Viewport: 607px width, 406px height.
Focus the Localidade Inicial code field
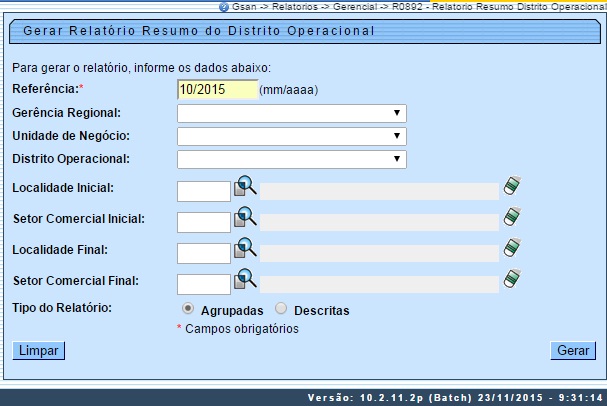(204, 191)
